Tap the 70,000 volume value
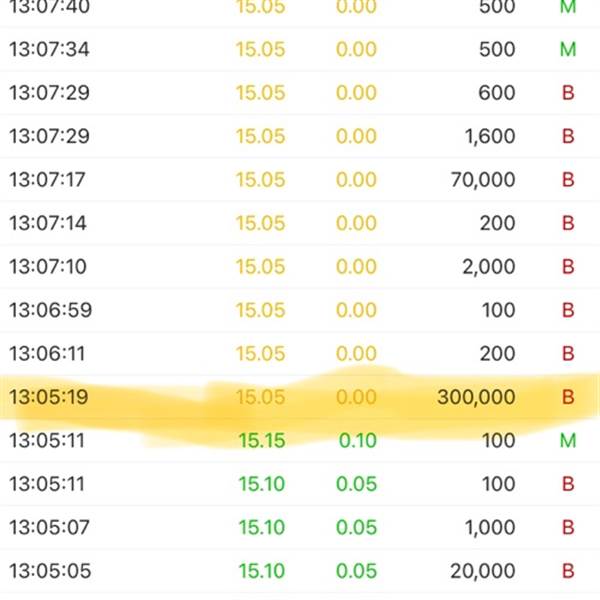This screenshot has width=600, height=600. tap(483, 179)
